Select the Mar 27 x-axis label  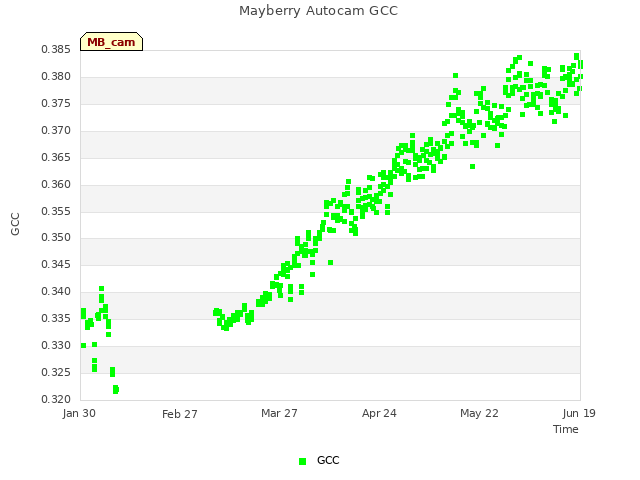279,413
